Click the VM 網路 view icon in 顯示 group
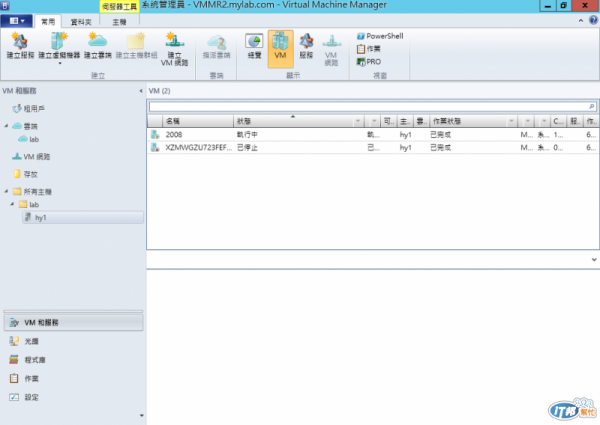This screenshot has width=600, height=425. [x=331, y=50]
